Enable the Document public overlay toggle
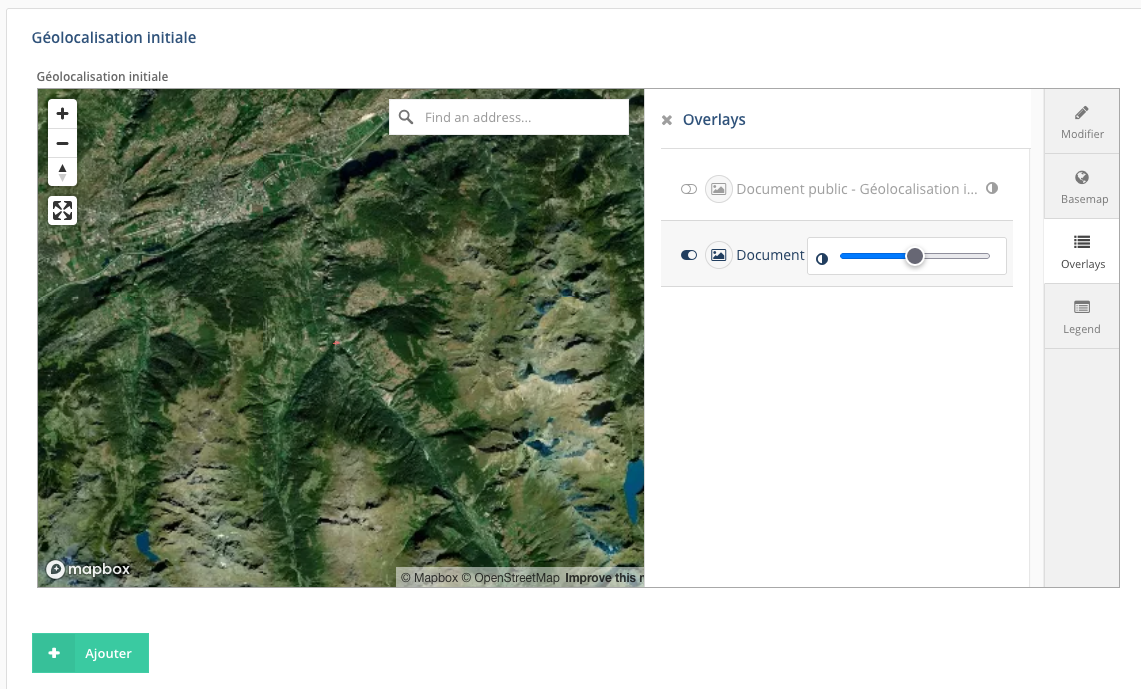This screenshot has height=689, width=1141. [689, 189]
